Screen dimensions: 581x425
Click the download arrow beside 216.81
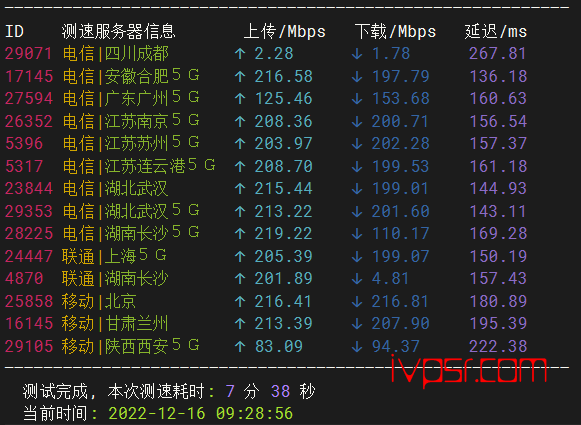pos(357,302)
